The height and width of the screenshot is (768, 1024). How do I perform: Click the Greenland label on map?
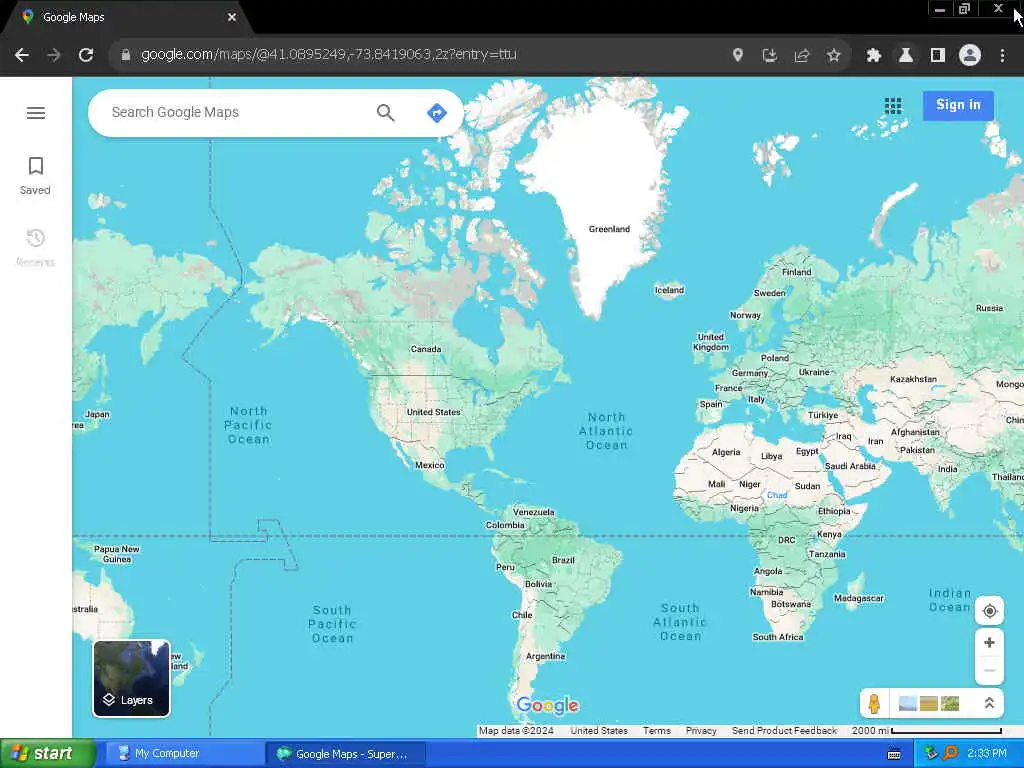click(x=609, y=229)
